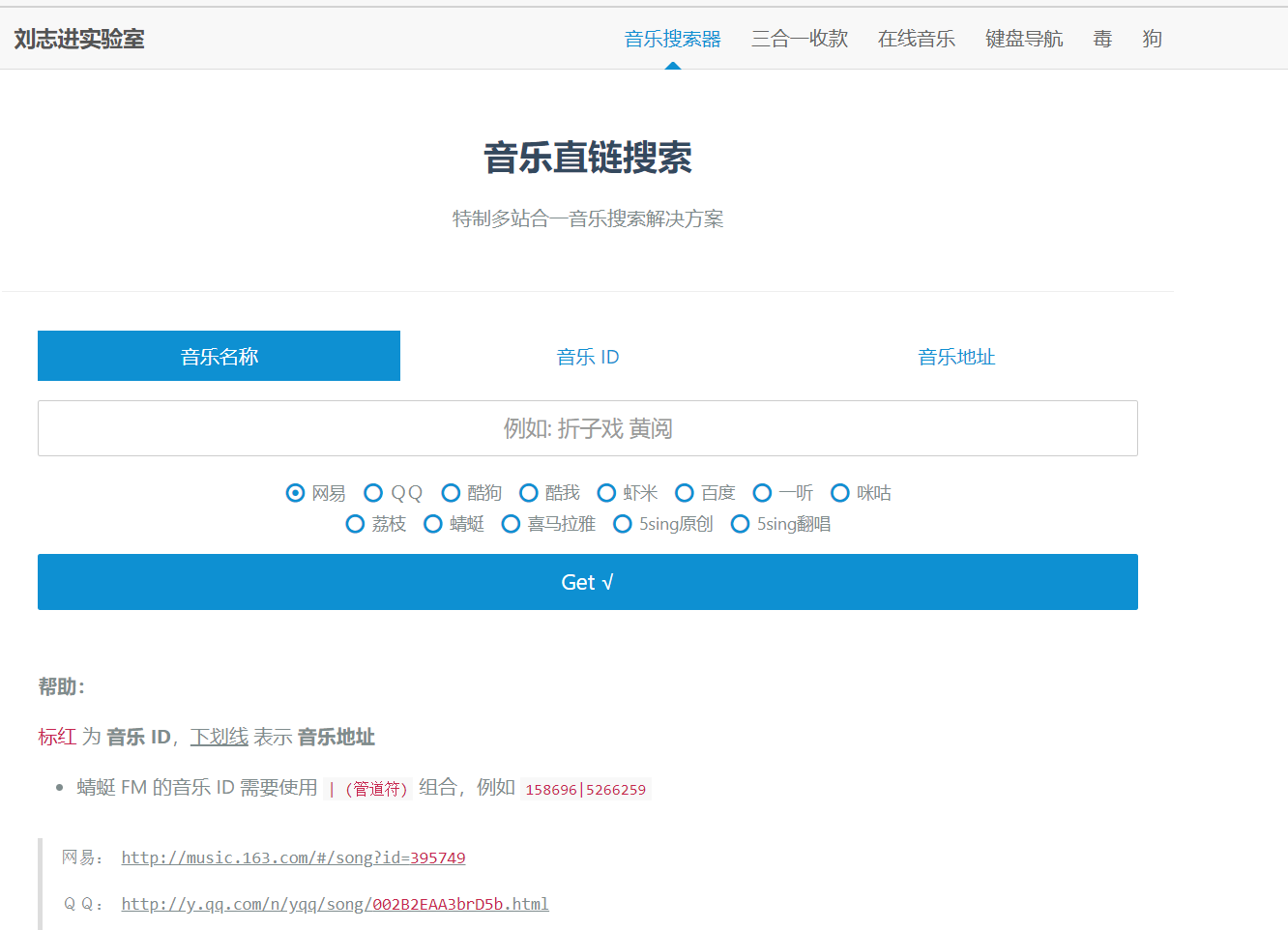This screenshot has height=930, width=1288.
Task: Select 咪咕 as source
Action: (x=840, y=493)
